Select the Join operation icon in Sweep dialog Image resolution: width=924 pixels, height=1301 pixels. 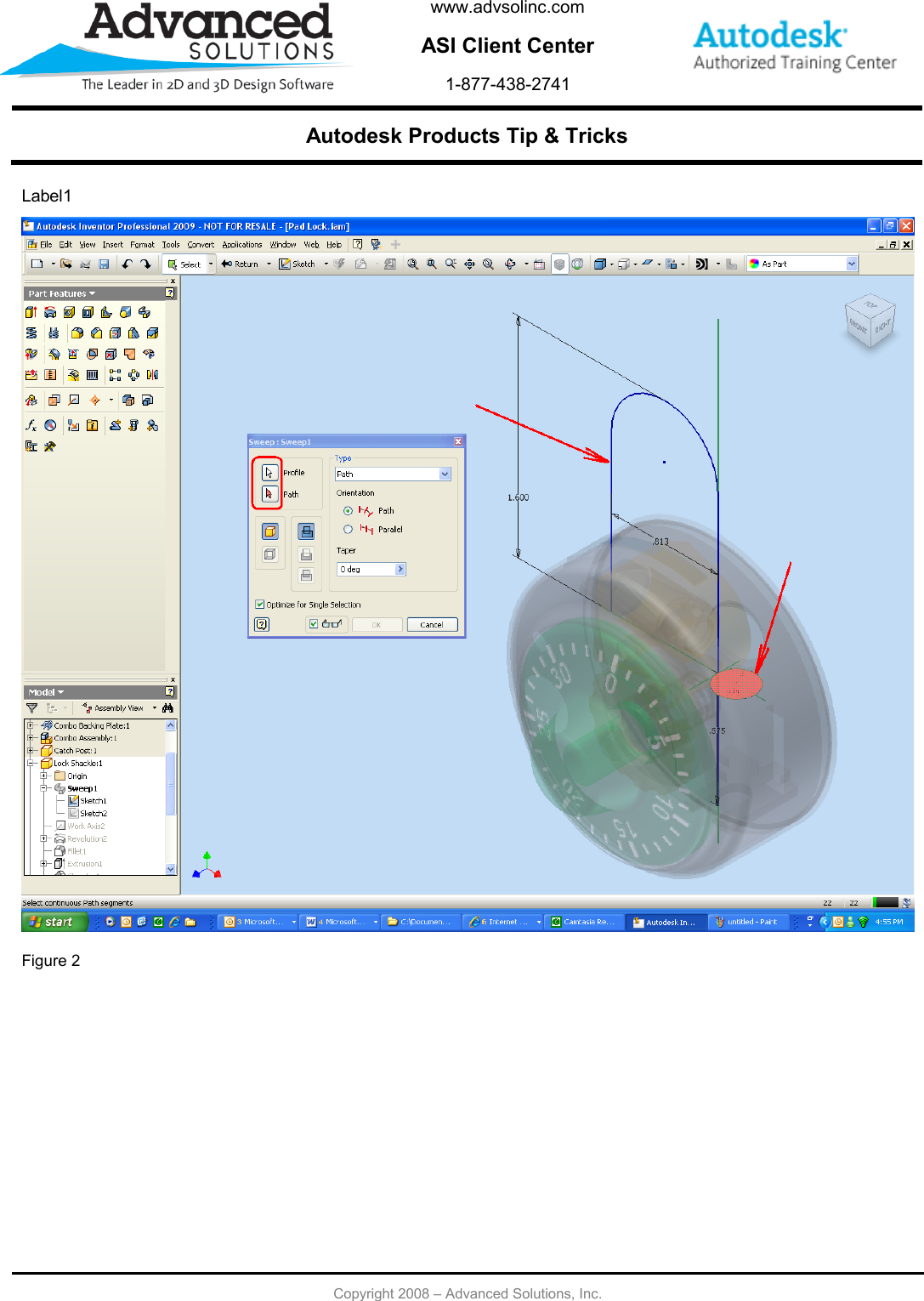(x=306, y=531)
